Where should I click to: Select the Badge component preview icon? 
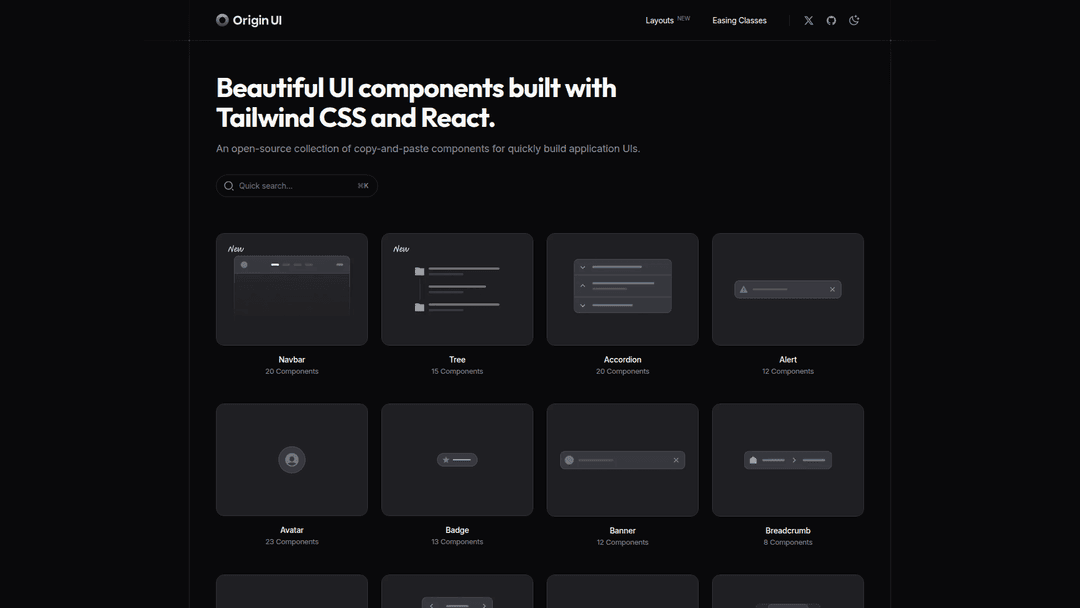457,460
